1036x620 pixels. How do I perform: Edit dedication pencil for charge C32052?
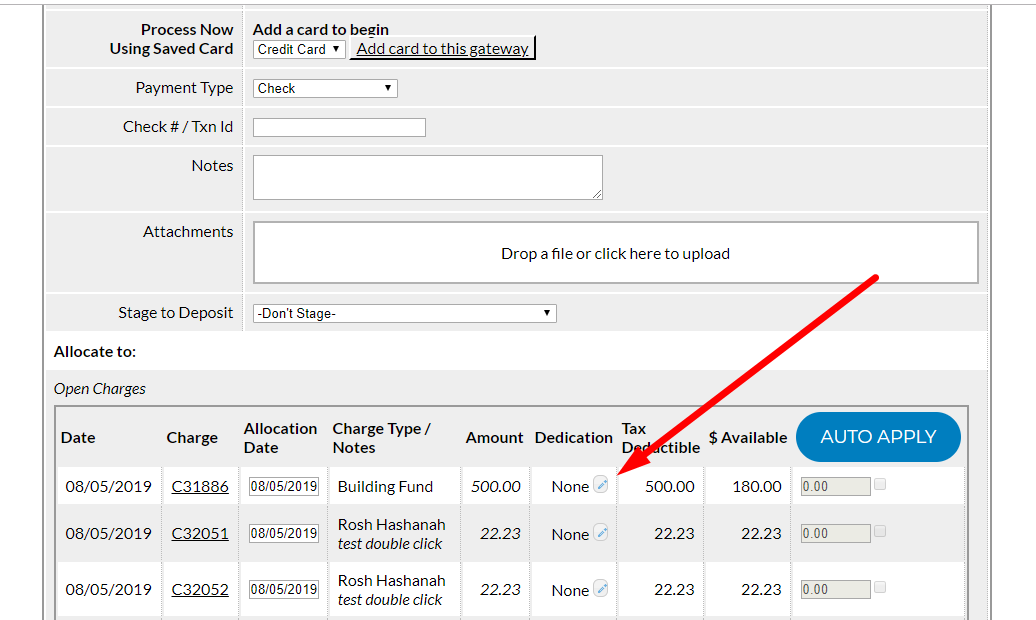[601, 589]
